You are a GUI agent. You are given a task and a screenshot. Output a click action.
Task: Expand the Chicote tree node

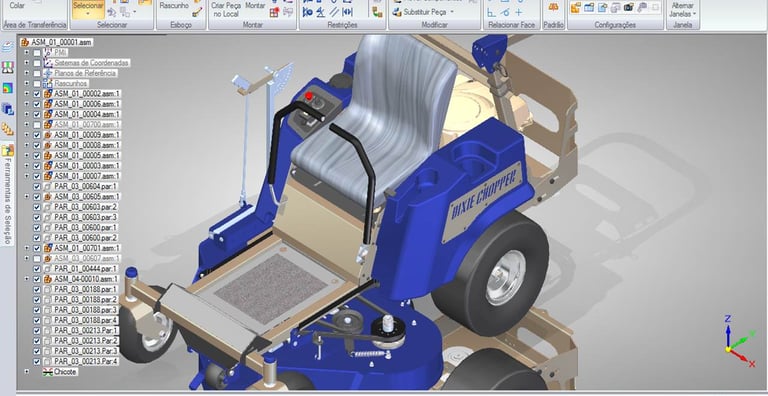pos(27,371)
